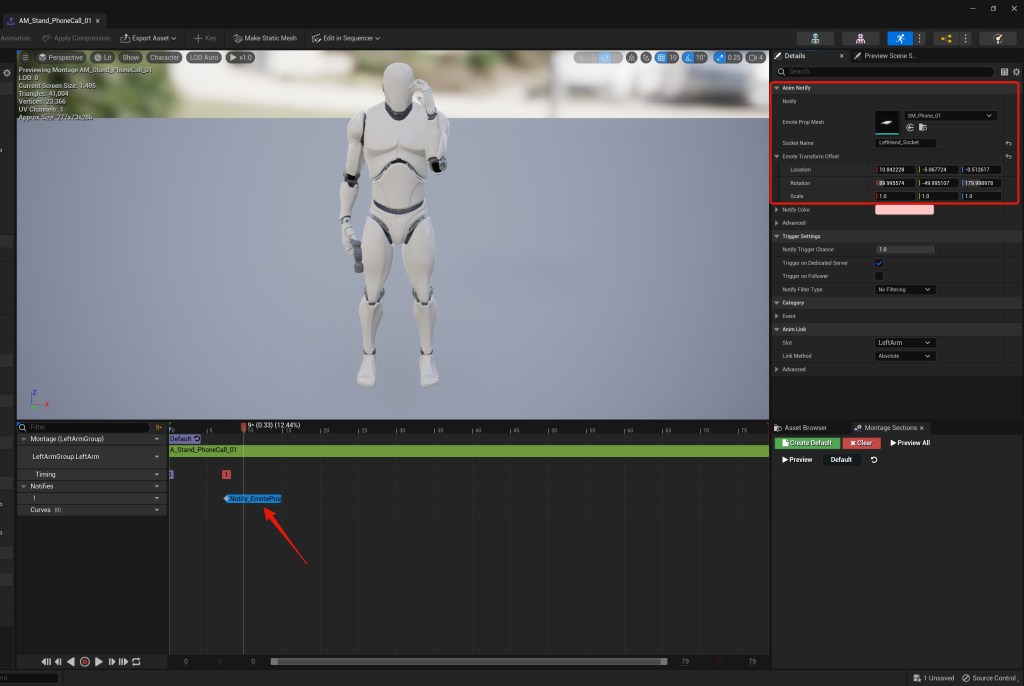1024x686 pixels.
Task: Click the Animation mode running-figure icon
Action: coord(898,38)
